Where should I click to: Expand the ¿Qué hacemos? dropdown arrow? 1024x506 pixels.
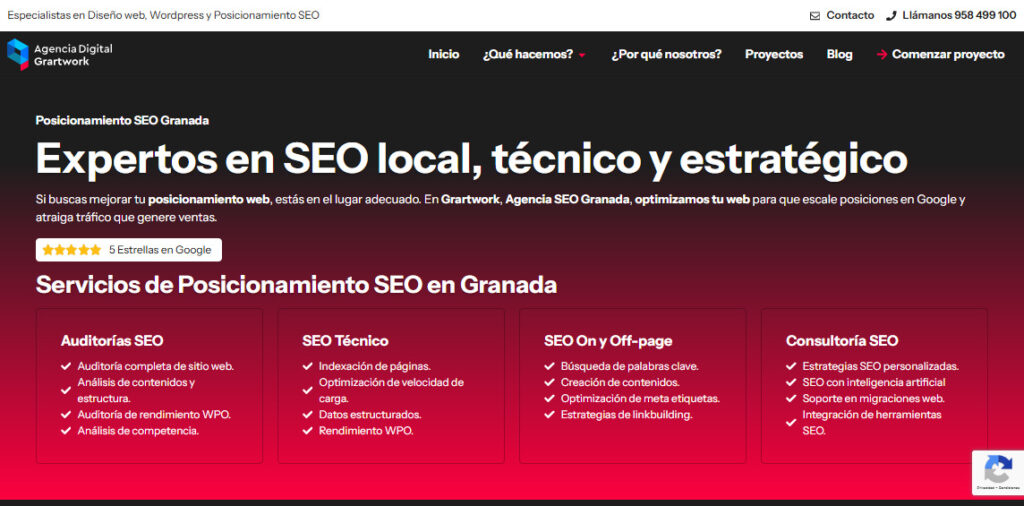click(x=582, y=55)
